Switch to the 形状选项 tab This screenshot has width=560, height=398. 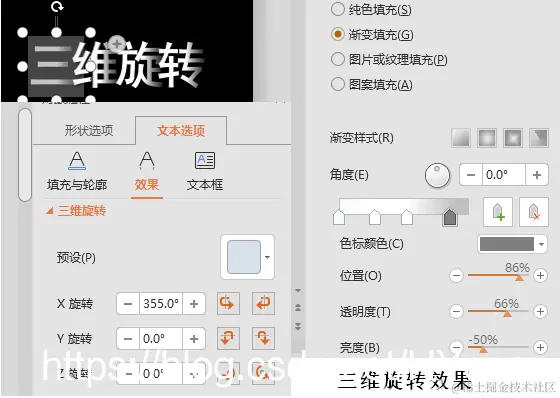(x=89, y=130)
